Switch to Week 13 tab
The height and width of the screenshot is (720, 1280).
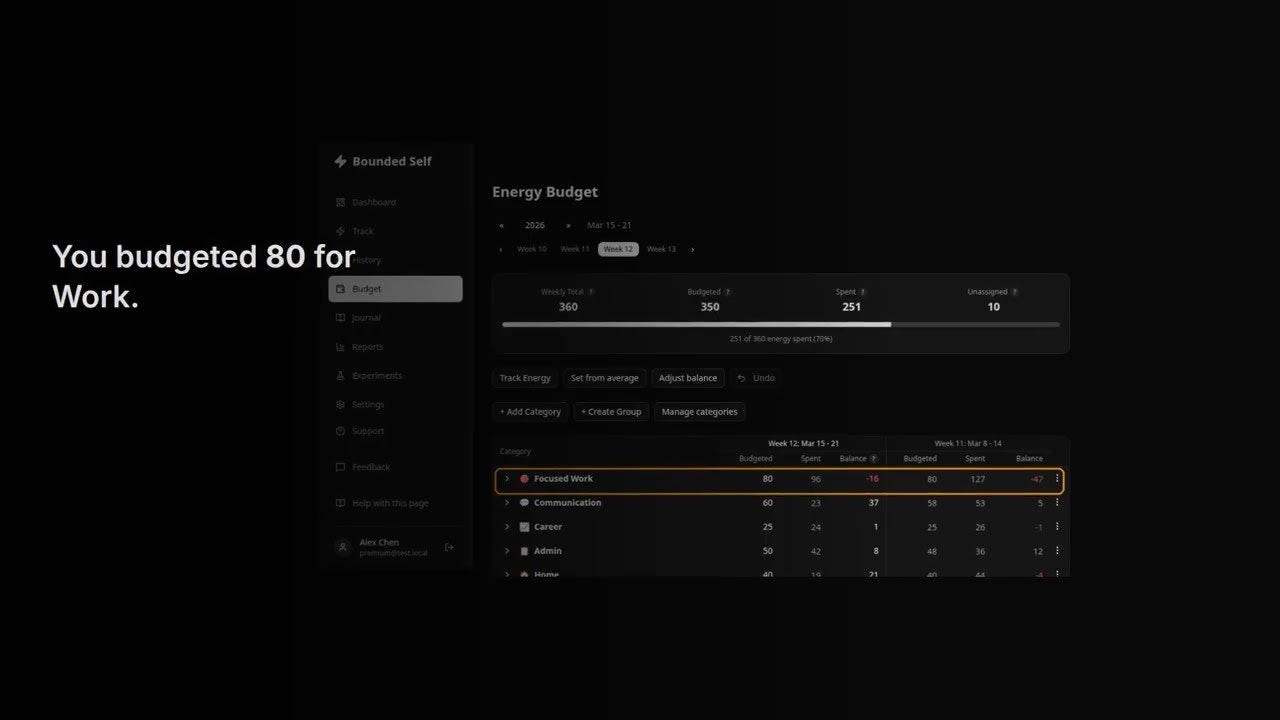[661, 249]
